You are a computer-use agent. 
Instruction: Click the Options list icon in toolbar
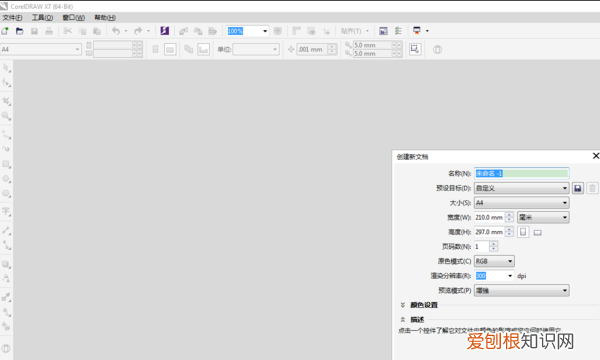pyautogui.click(x=398, y=31)
